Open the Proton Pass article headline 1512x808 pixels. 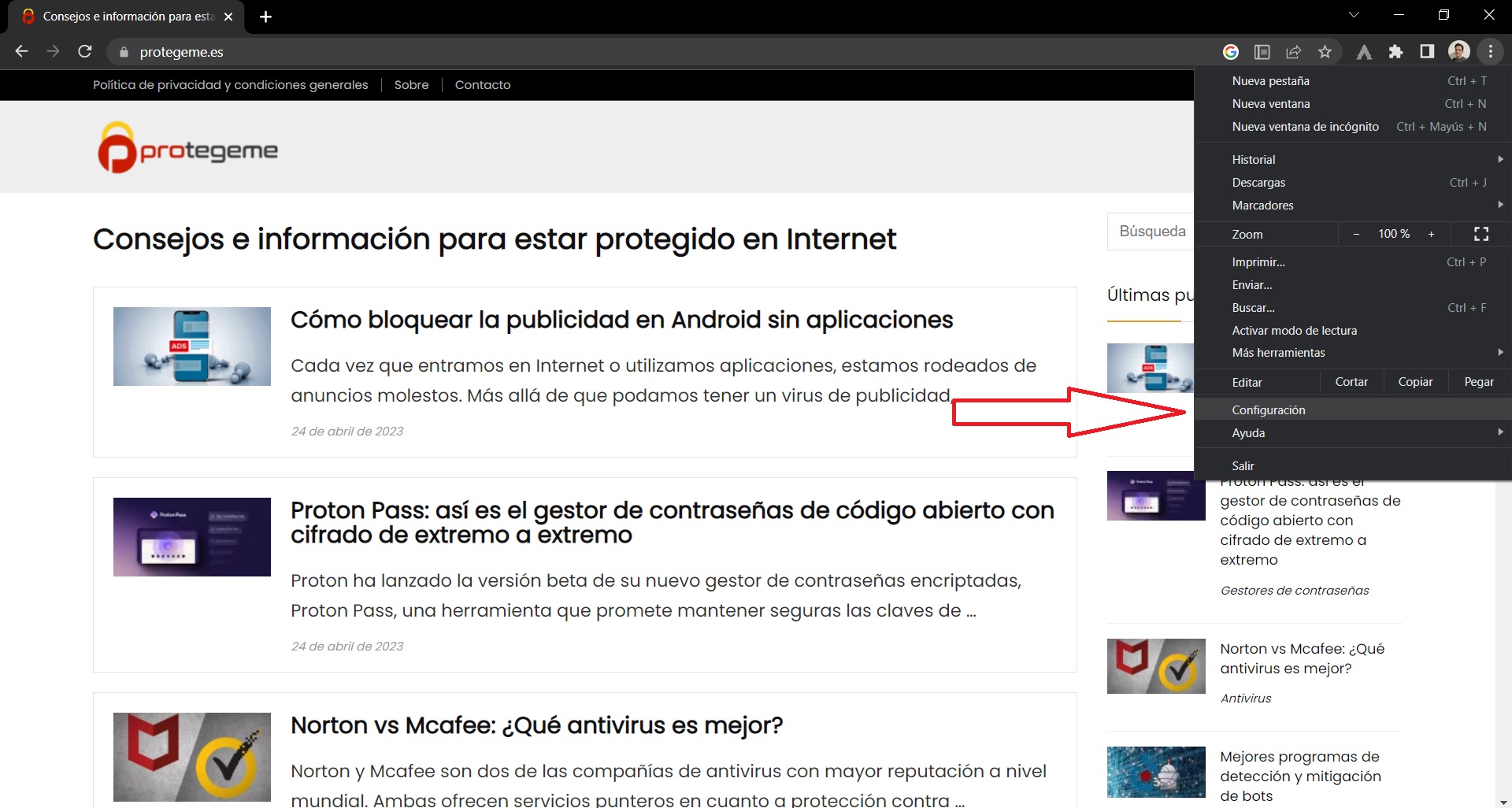click(x=672, y=522)
